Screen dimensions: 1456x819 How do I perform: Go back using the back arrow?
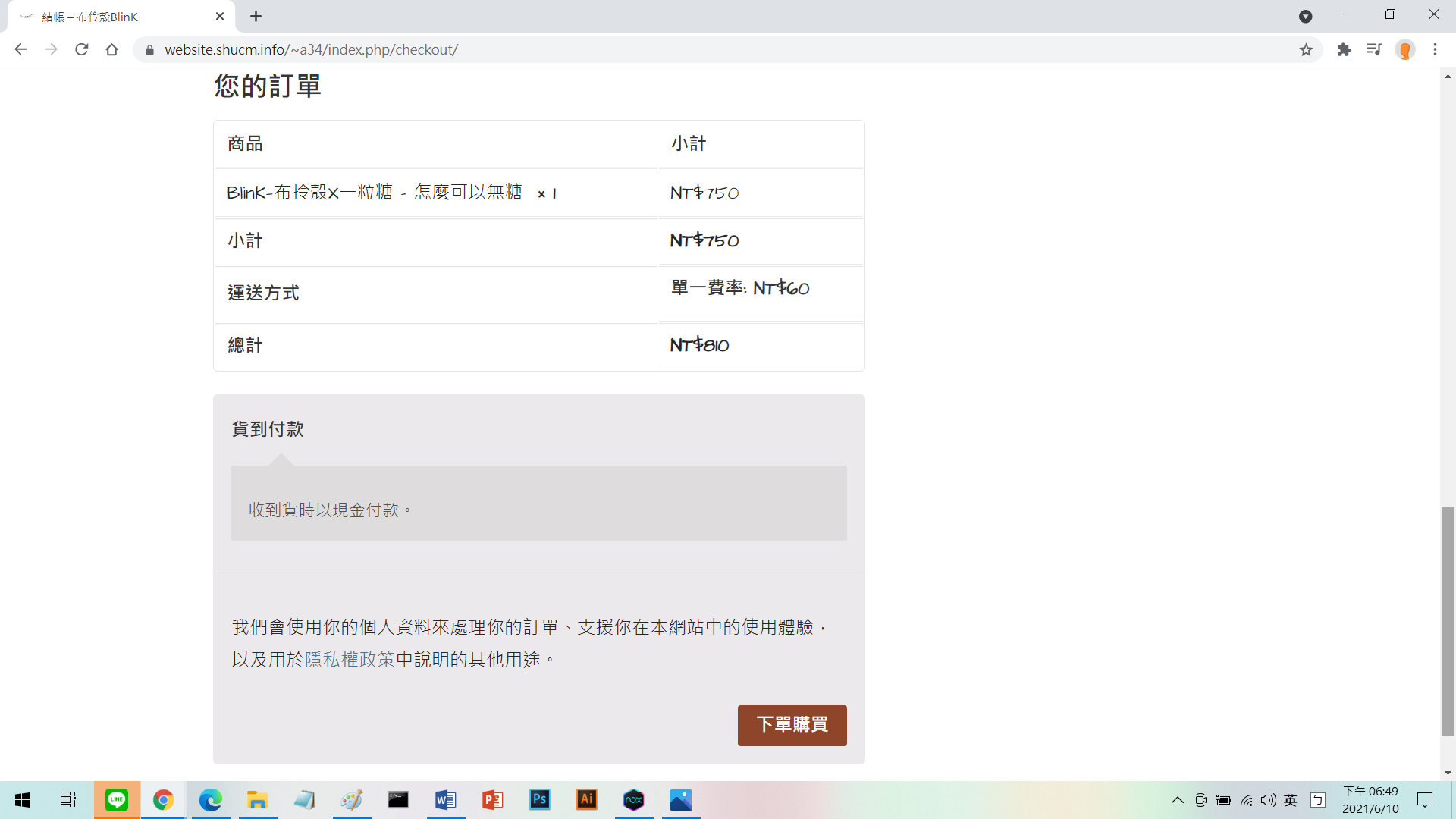(x=20, y=50)
